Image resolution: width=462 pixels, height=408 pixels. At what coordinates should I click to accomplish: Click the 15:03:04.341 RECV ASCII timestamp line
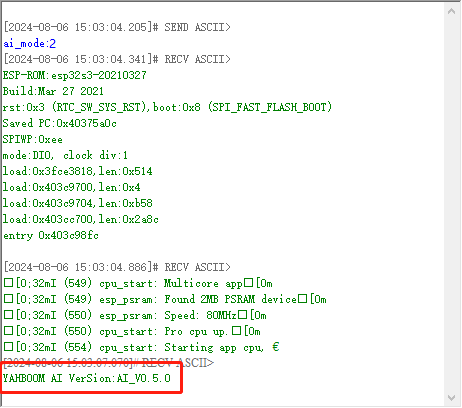[x=117, y=59]
